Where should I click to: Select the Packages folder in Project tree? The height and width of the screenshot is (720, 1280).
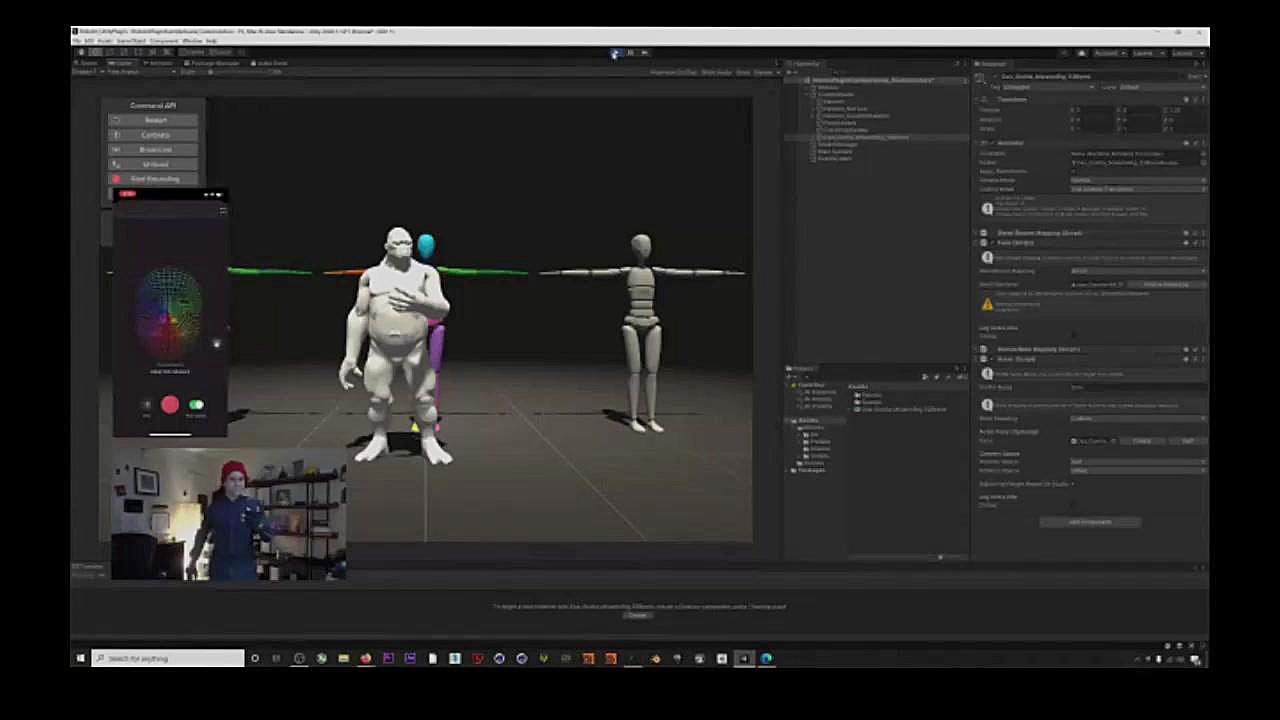pyautogui.click(x=810, y=470)
